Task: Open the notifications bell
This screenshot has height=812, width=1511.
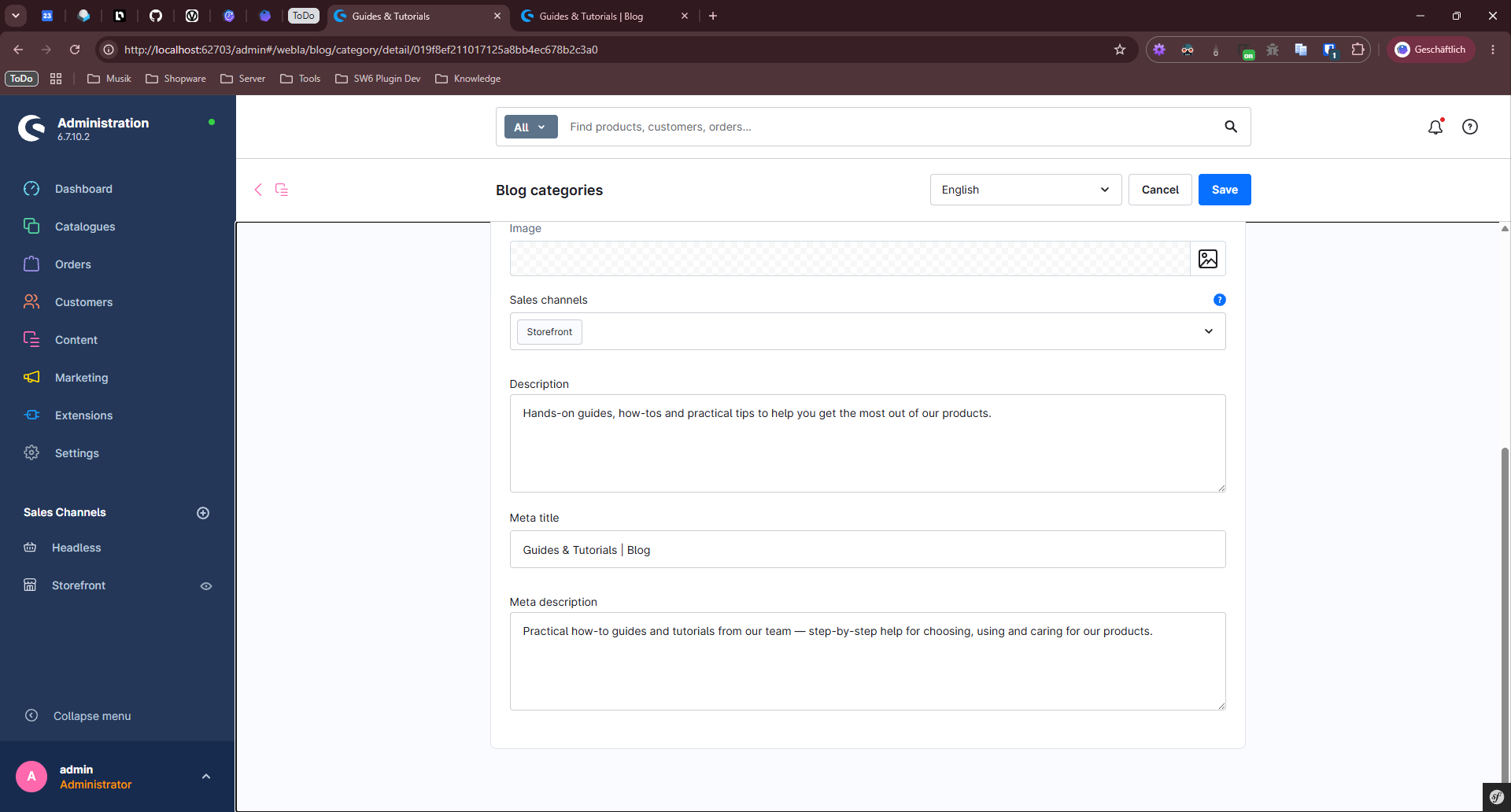Action: coord(1435,127)
